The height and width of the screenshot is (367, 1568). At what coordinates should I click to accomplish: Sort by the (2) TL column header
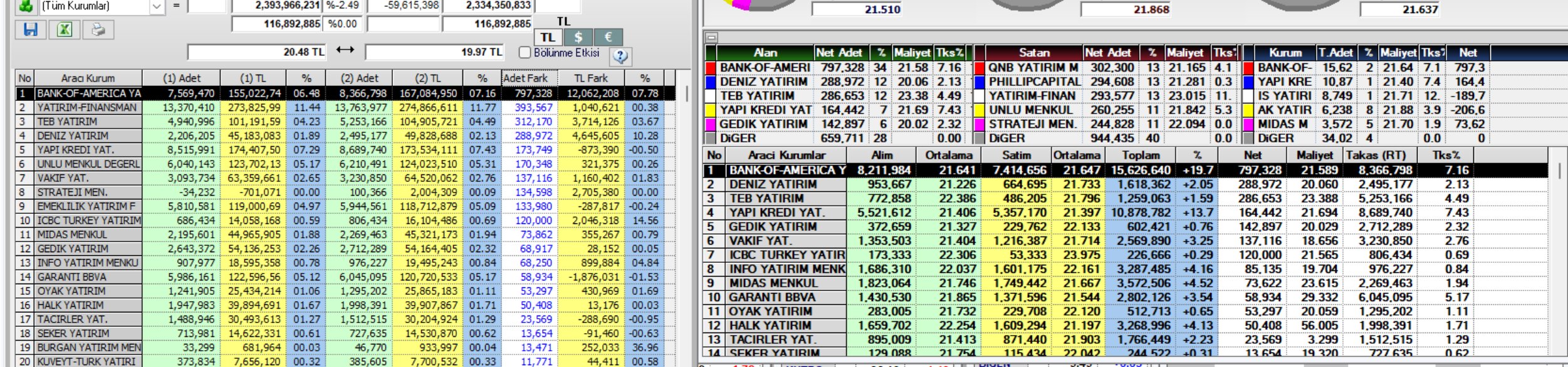(428, 78)
